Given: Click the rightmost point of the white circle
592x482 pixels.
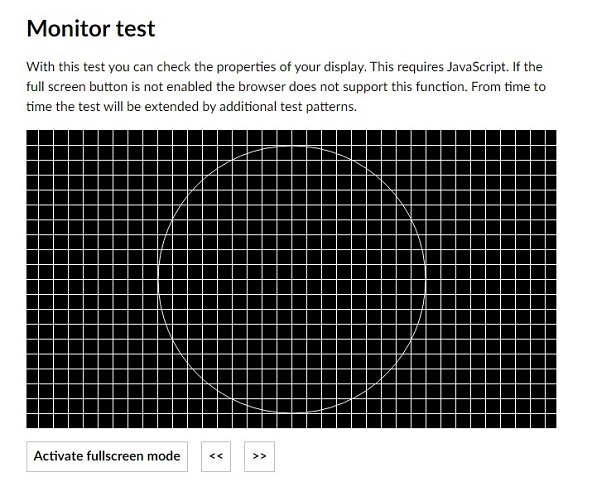Looking at the screenshot, I should (426, 279).
